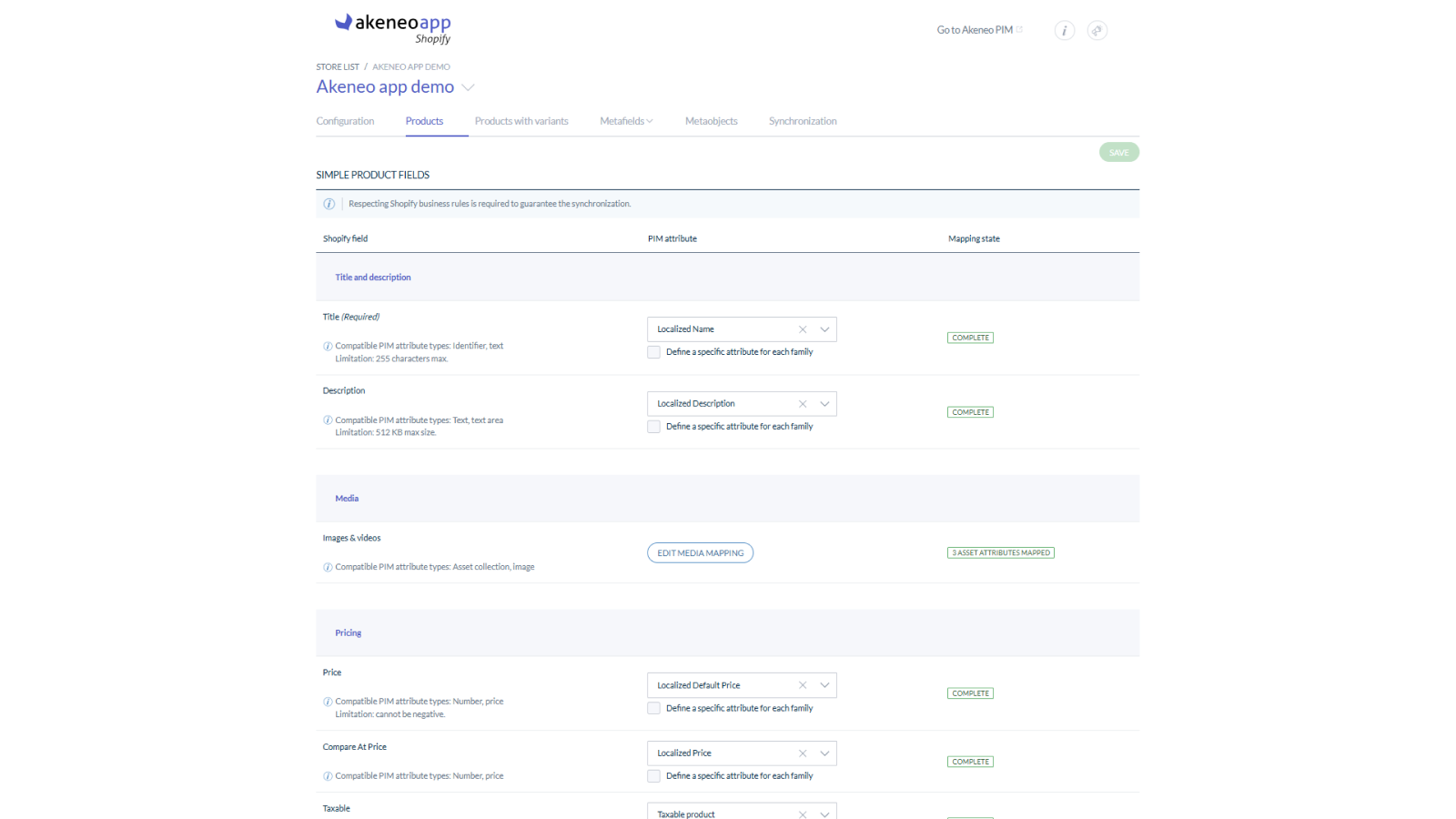This screenshot has width=1456, height=819.
Task: Click external link icon next to Go to Akeneo PIM
Action: 1019,30
